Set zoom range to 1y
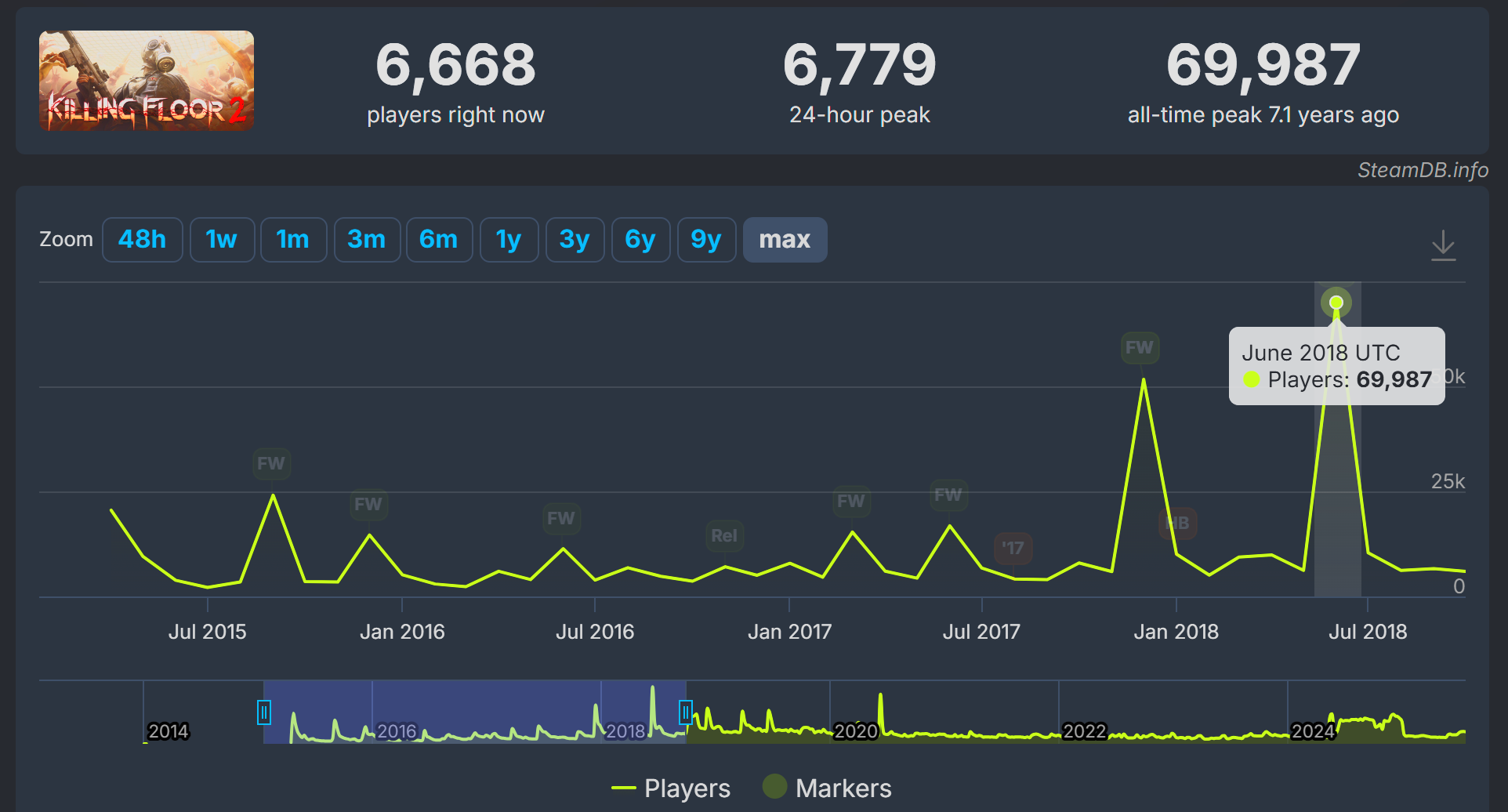 click(509, 239)
